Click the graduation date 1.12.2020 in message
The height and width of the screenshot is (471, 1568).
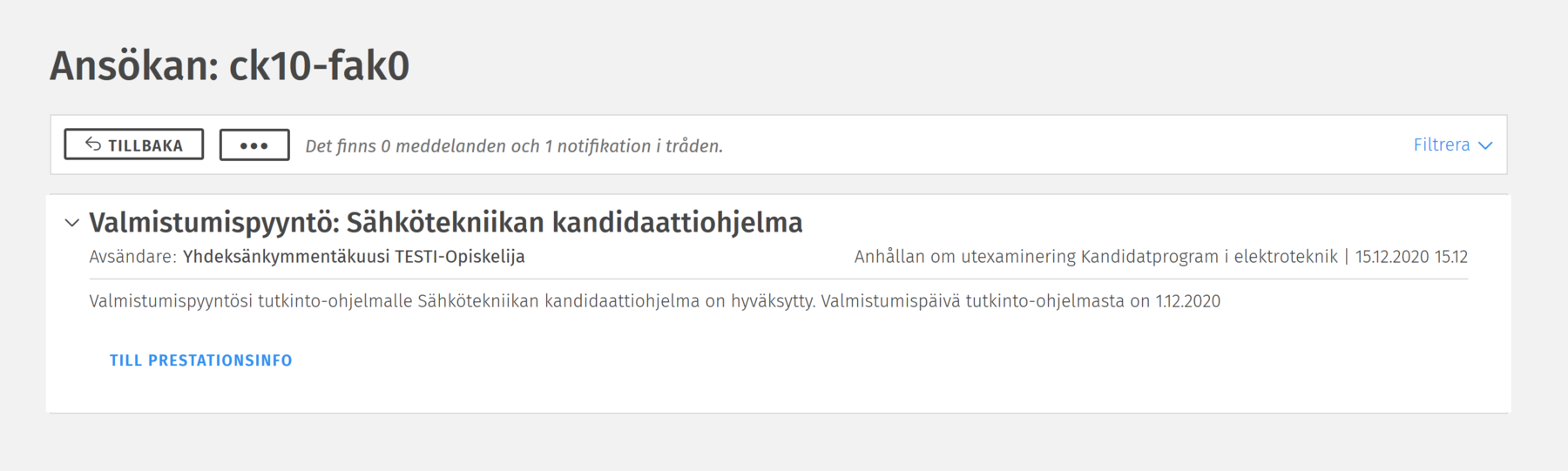click(x=1187, y=301)
